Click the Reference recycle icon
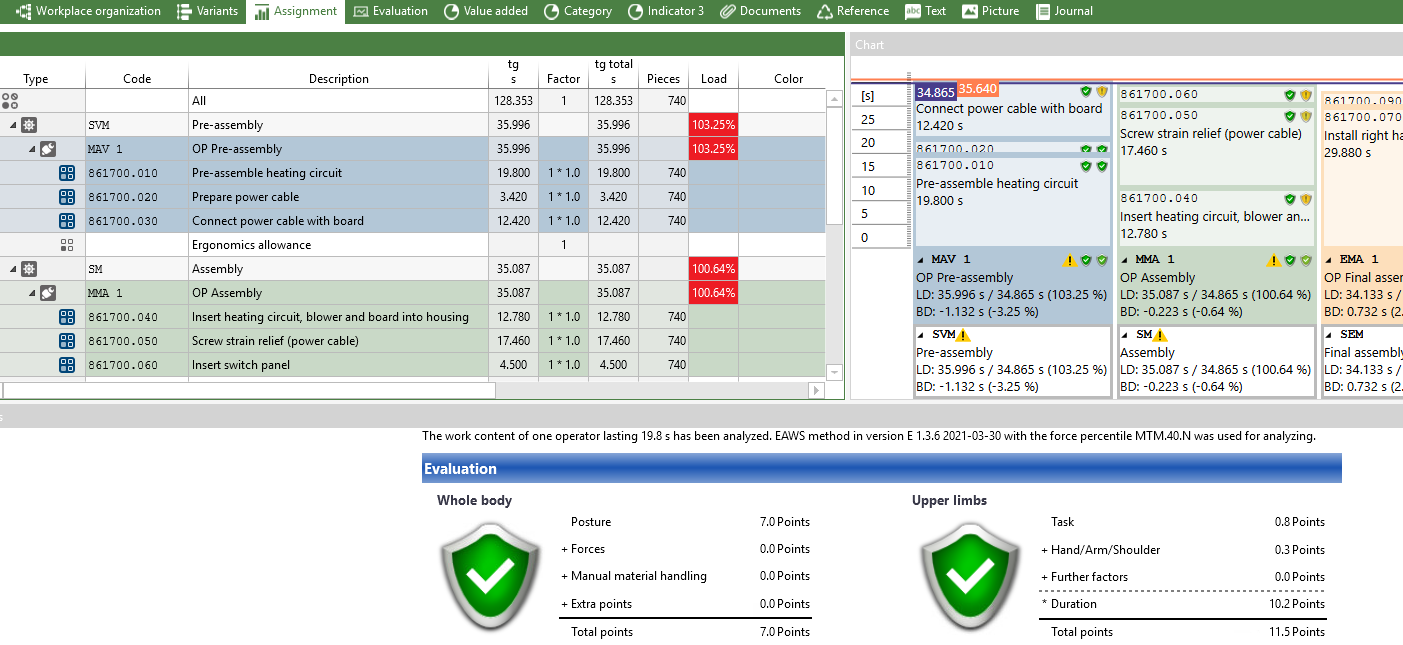The image size is (1403, 645). tap(825, 12)
